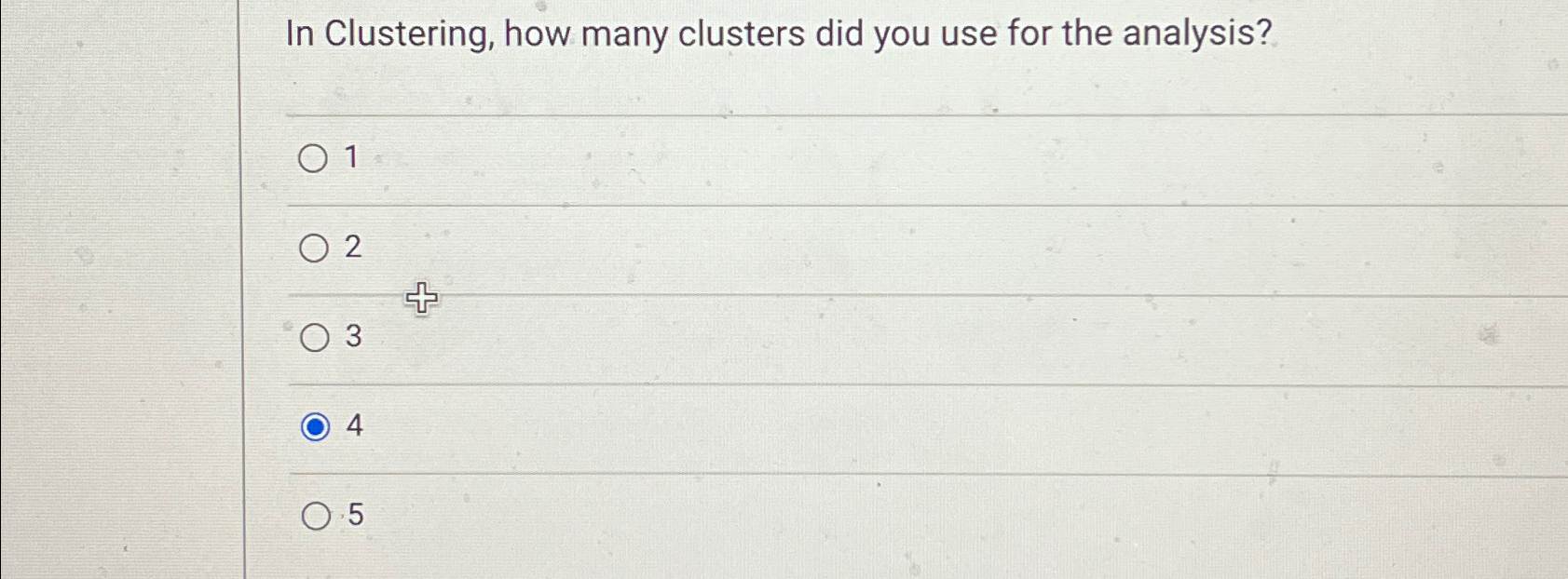Select the radio button for answer 1
Viewport: 1568px width, 579px height.
(313, 158)
